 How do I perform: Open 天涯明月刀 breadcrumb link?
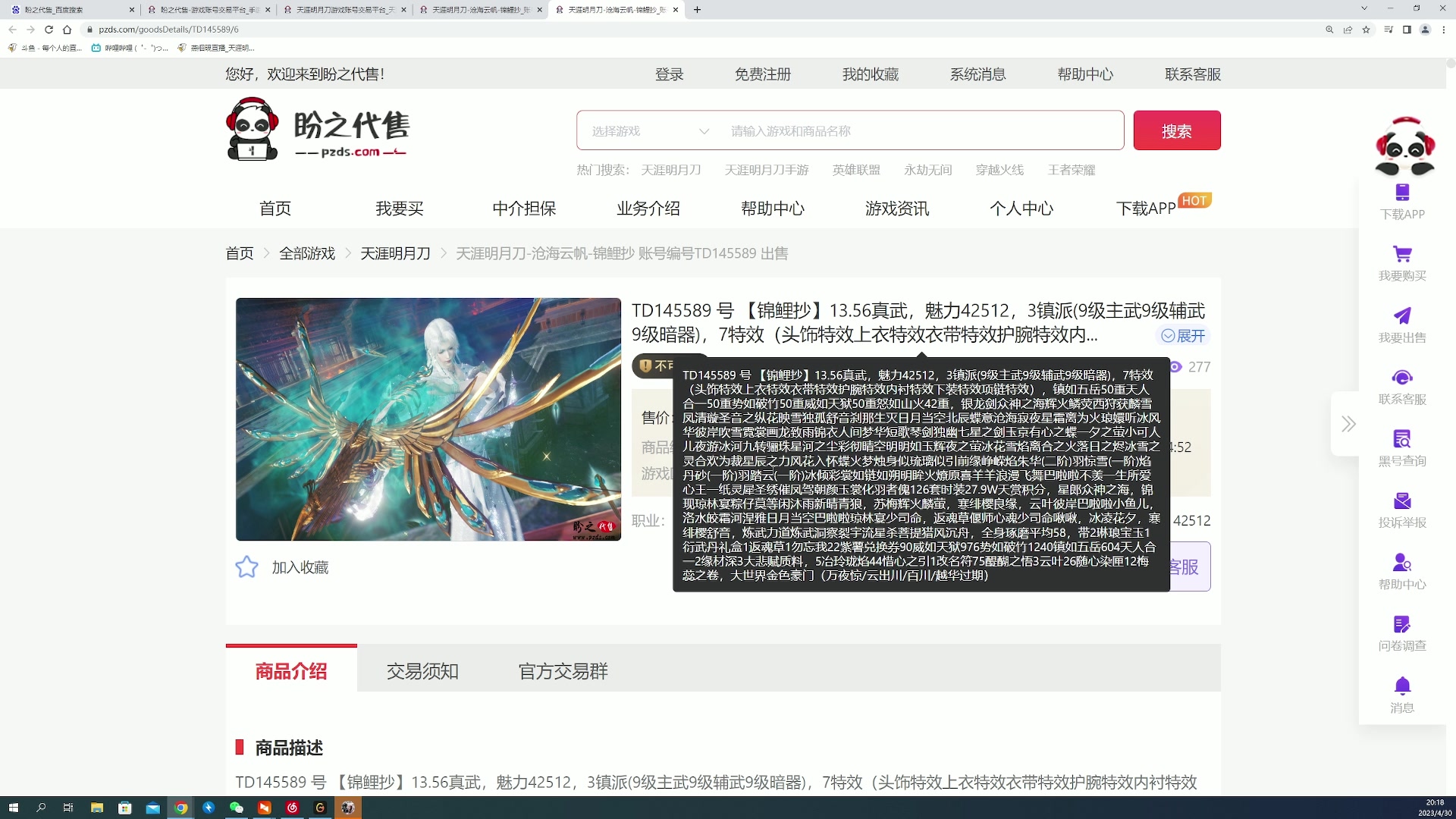click(395, 253)
